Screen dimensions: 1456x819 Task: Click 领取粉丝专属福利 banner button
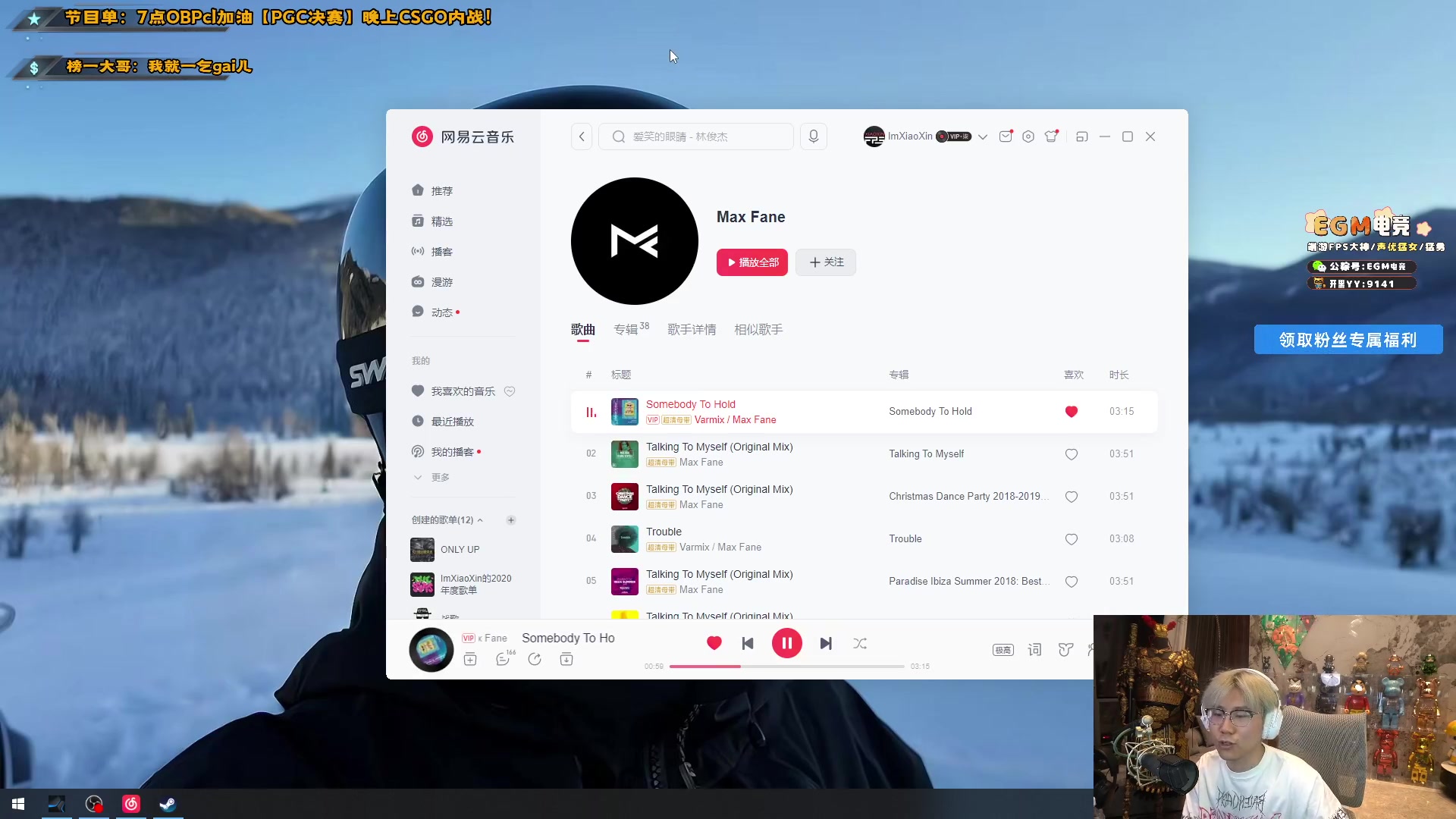point(1348,340)
